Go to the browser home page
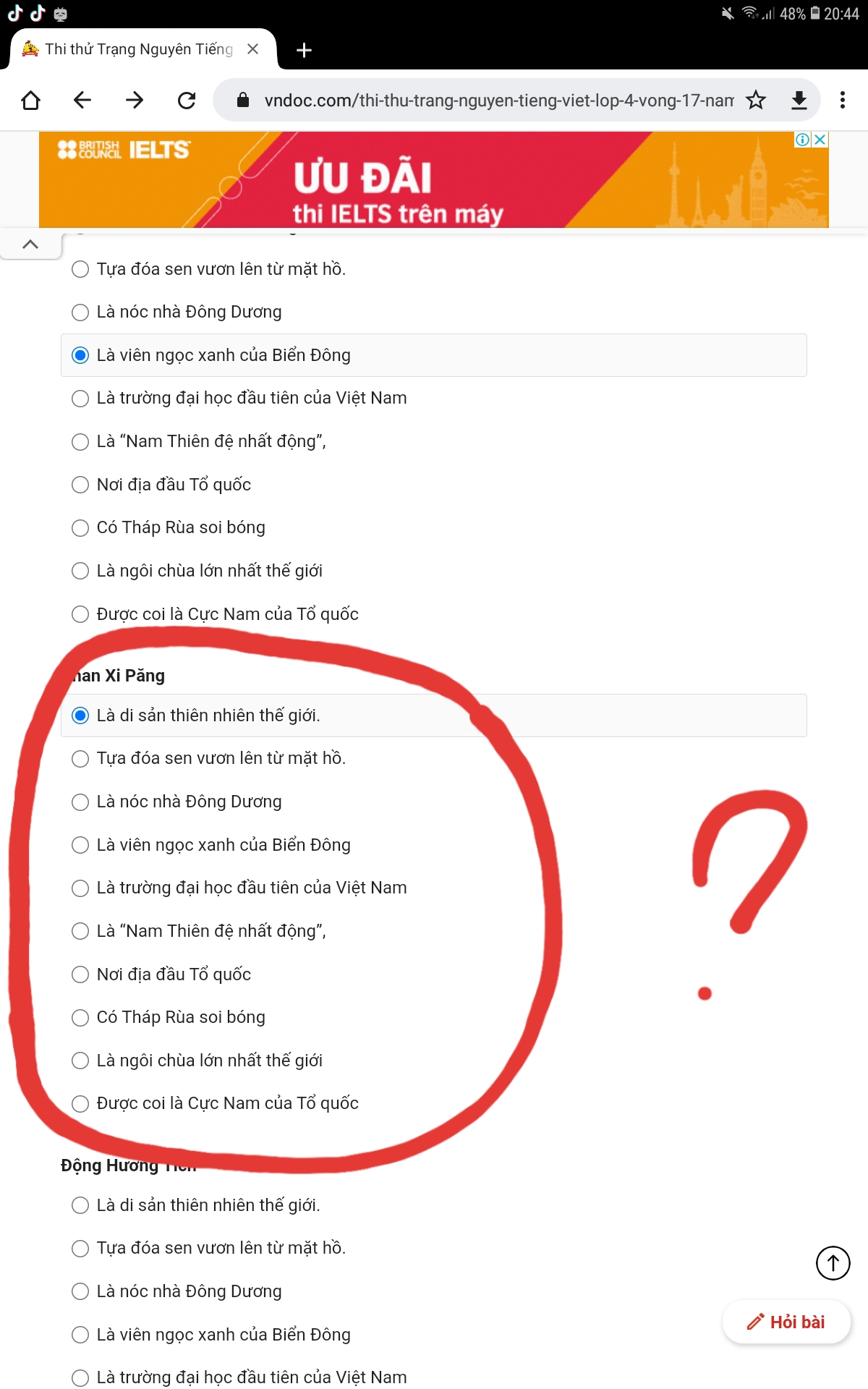 (x=31, y=100)
